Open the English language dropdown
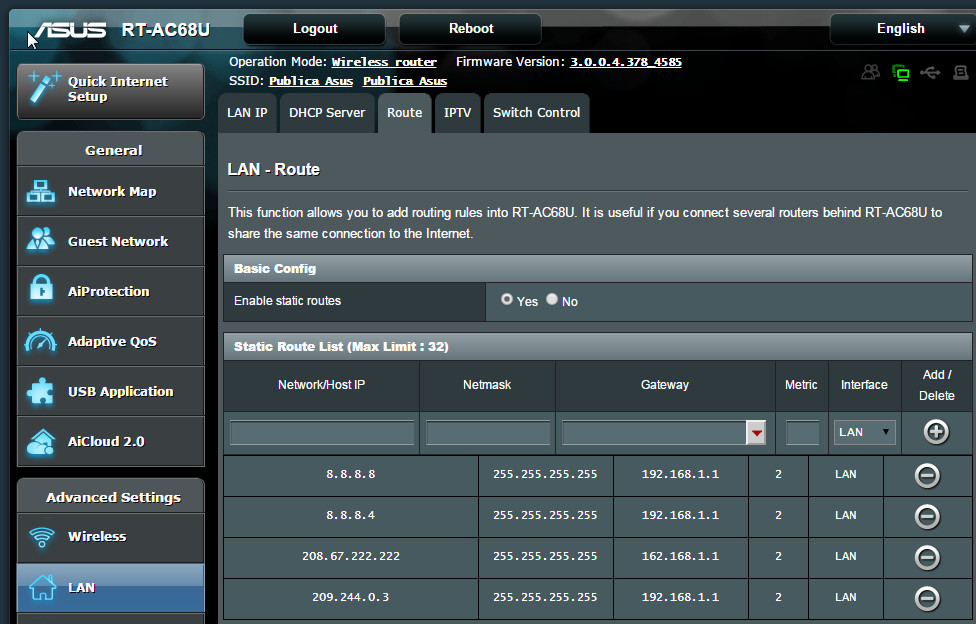This screenshot has height=624, width=976. tap(900, 29)
